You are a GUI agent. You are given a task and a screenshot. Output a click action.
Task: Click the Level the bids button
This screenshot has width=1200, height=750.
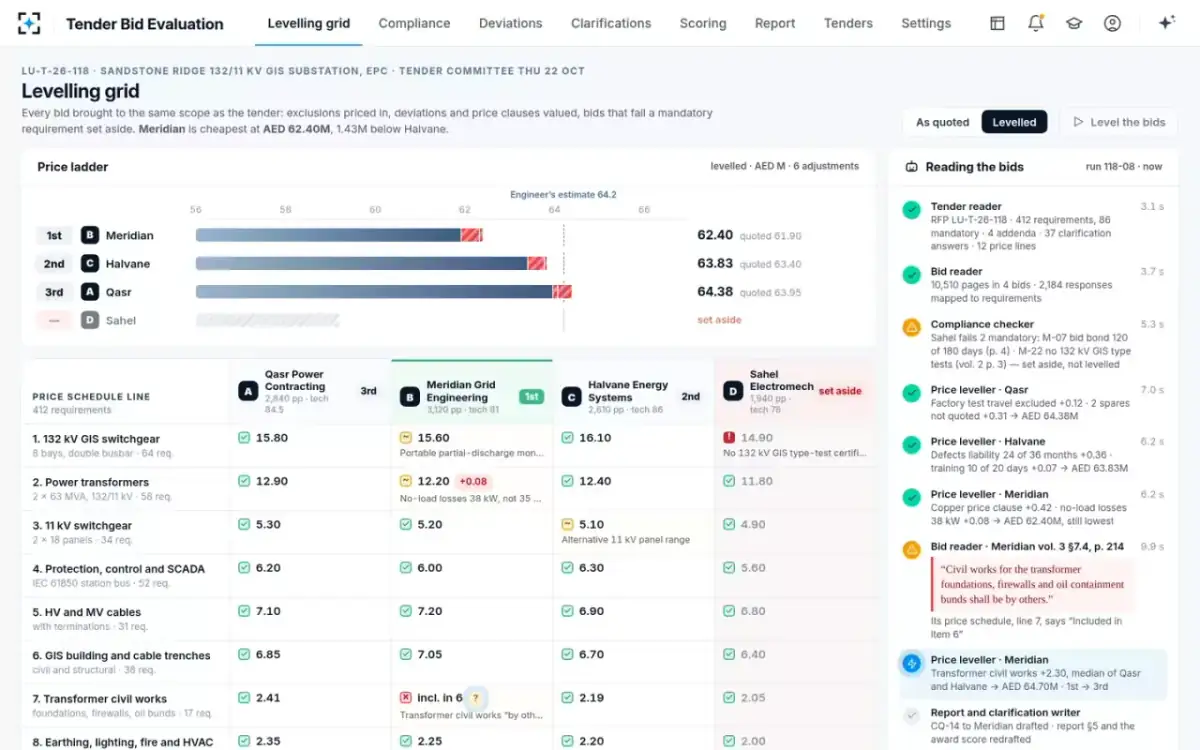coord(1119,122)
